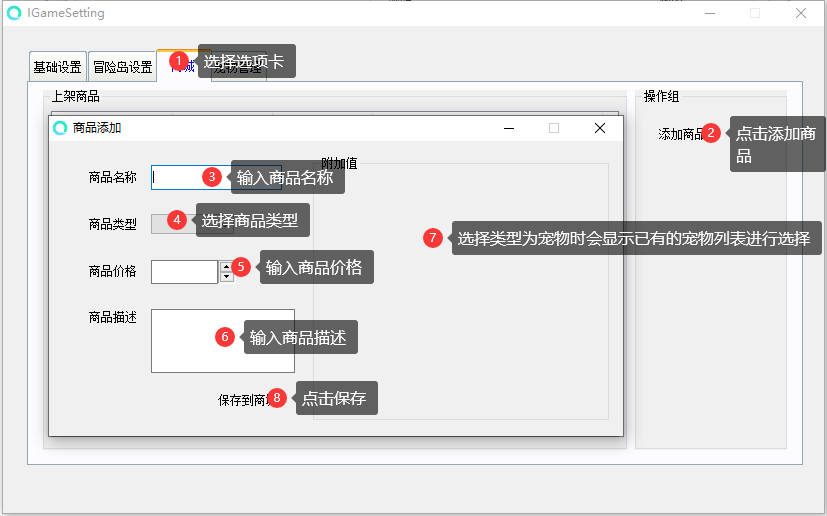The image size is (827, 516).
Task: Click the red step 6 marker
Action: (225, 337)
